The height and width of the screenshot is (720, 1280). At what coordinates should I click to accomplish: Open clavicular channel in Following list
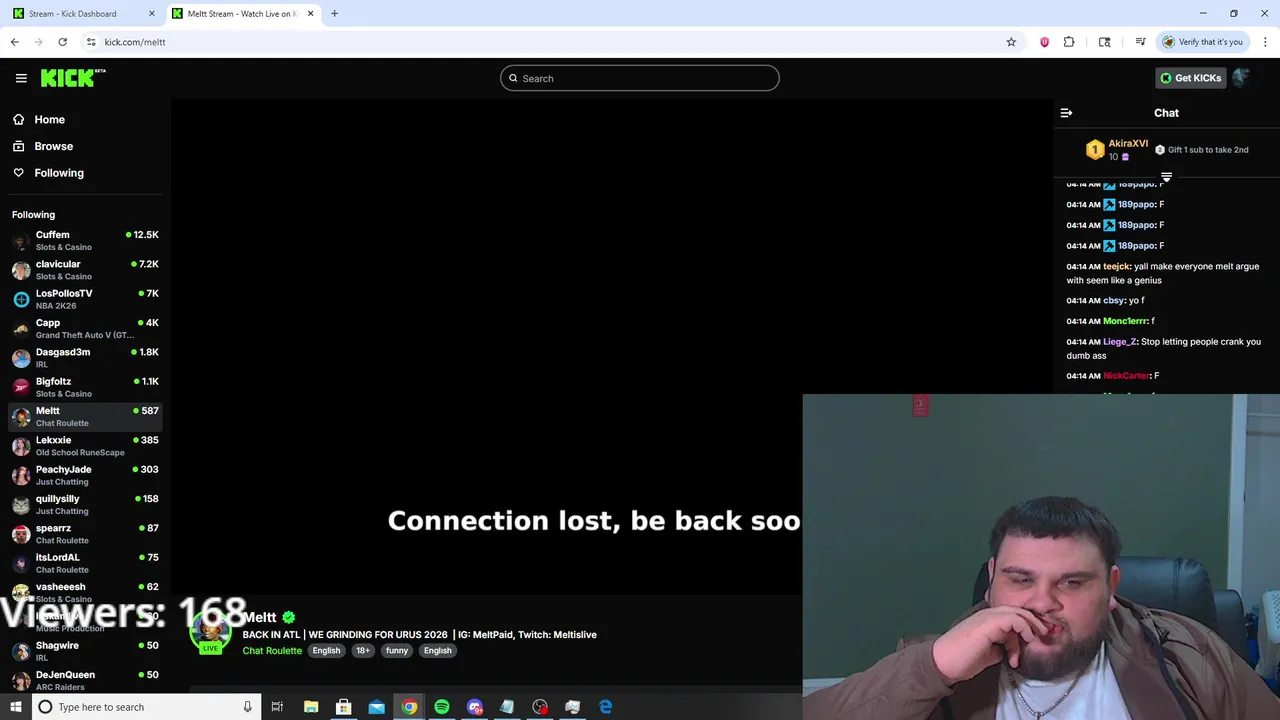85,270
